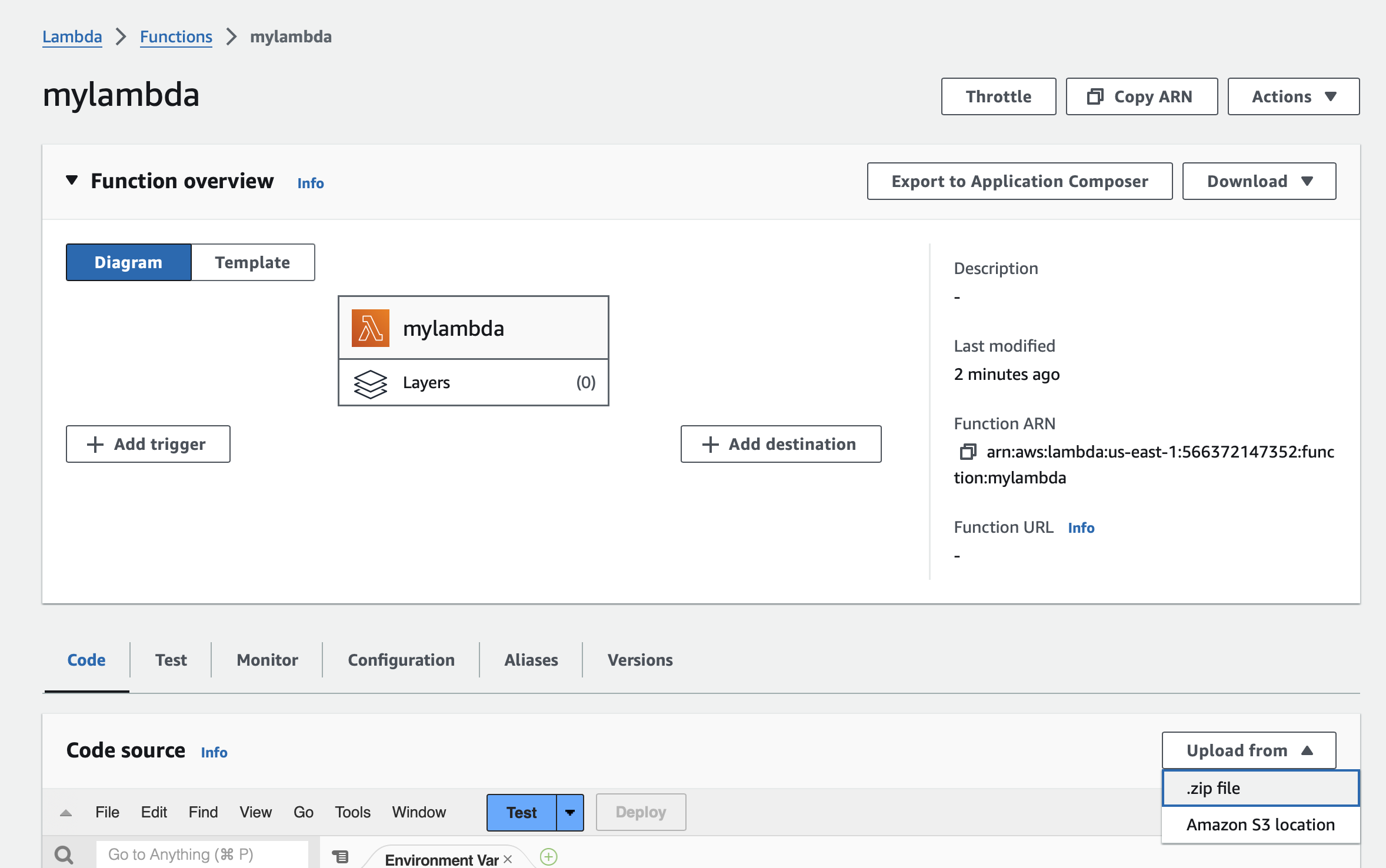Collapse the editor menu bar arrow
The width and height of the screenshot is (1386, 868).
(x=66, y=813)
